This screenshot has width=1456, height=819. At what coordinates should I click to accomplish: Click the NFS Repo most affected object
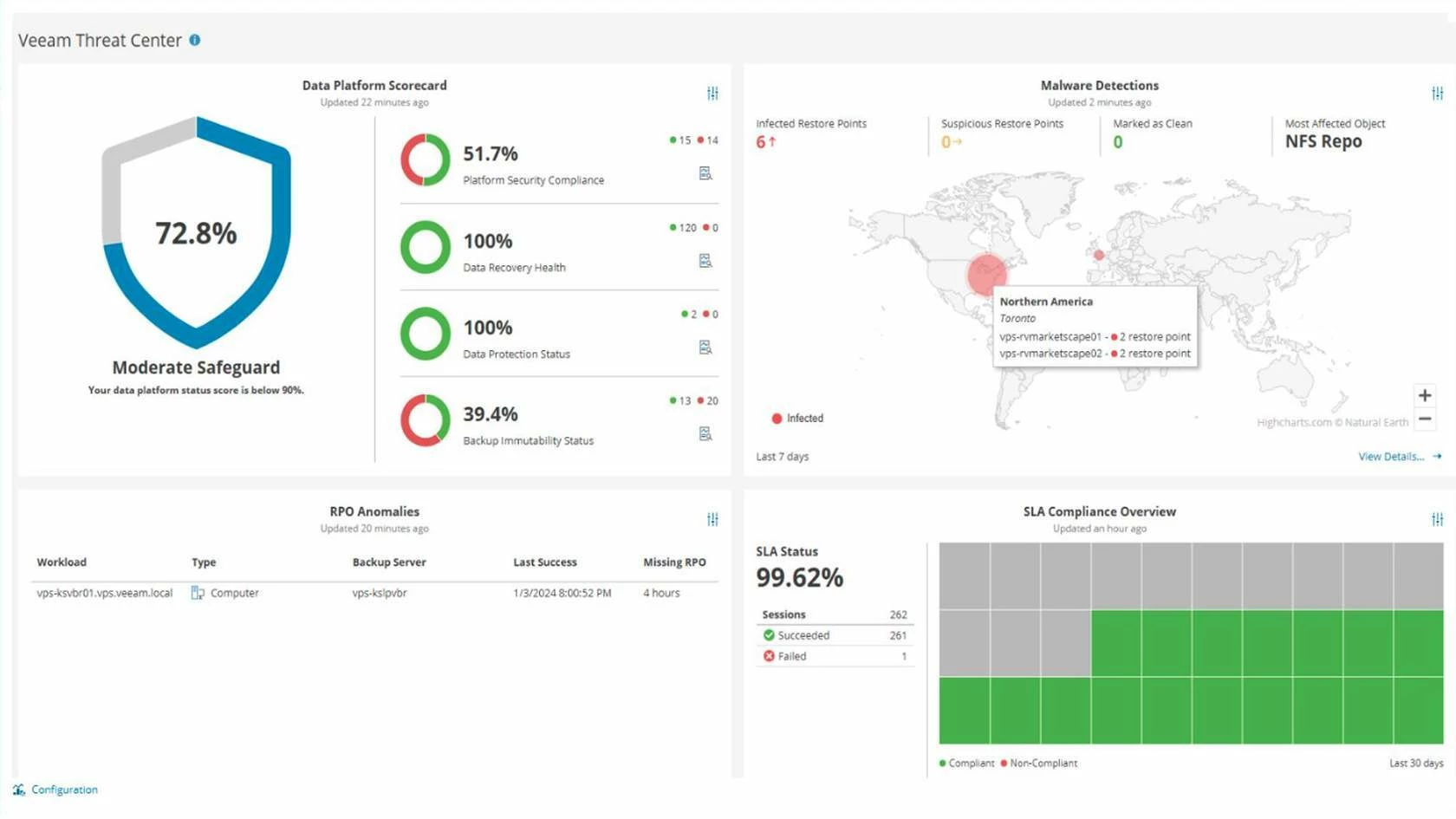click(x=1323, y=141)
